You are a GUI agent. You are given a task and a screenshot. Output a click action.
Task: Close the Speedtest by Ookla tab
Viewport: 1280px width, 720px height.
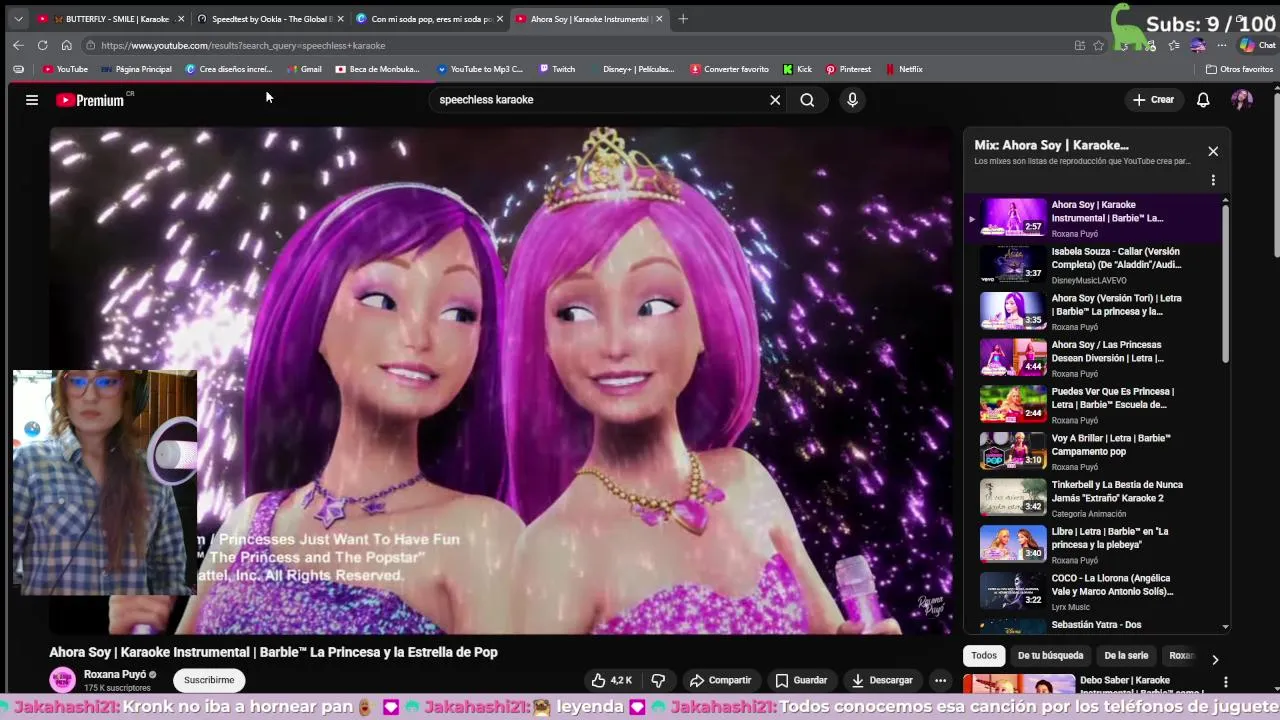point(340,19)
